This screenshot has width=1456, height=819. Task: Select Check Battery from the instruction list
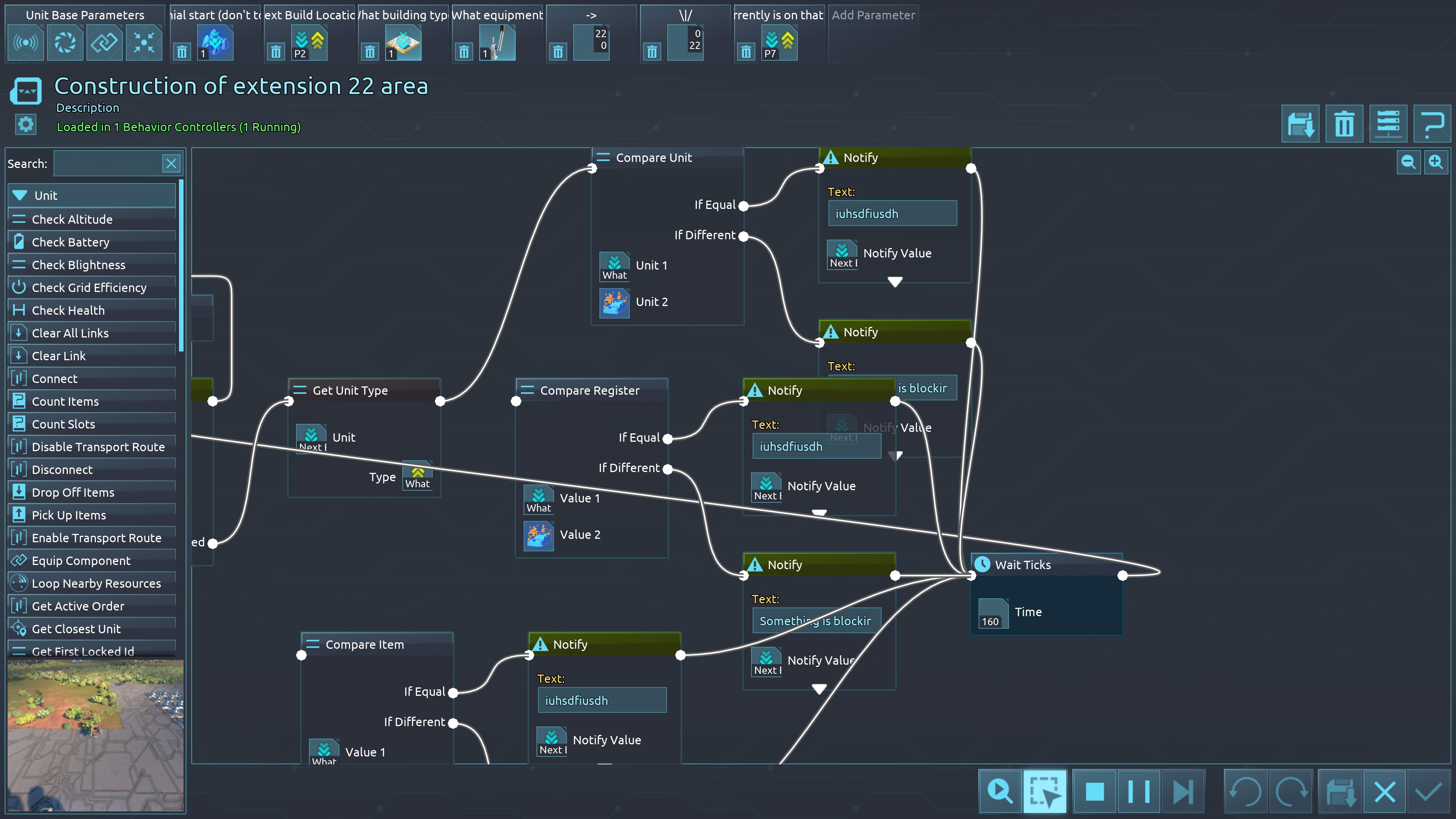[x=71, y=242]
